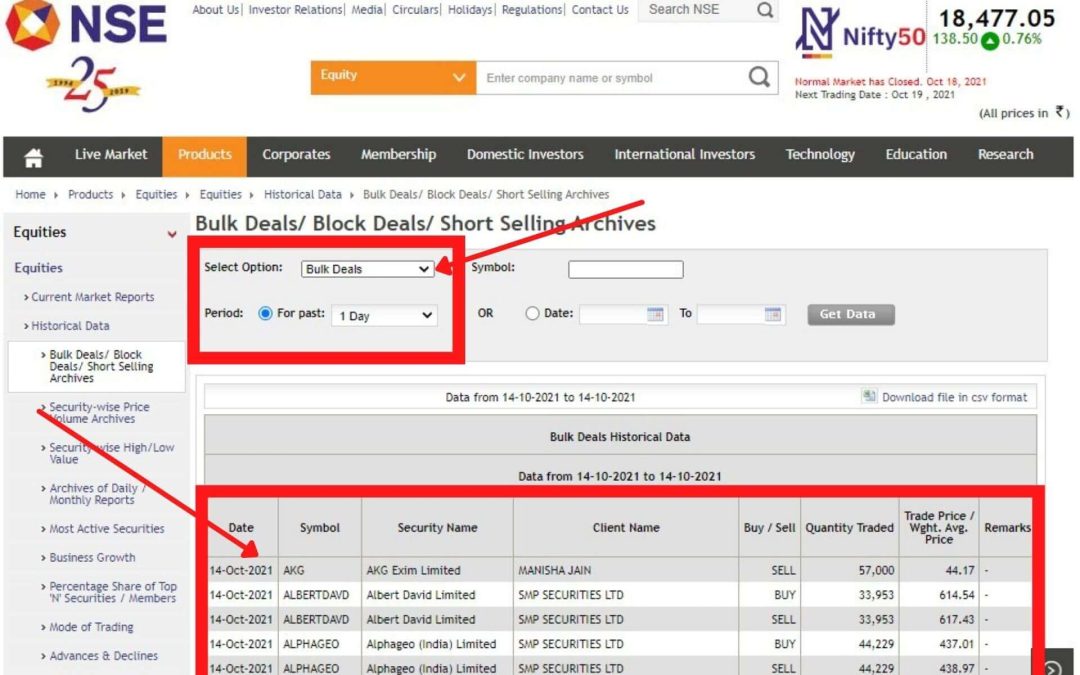Viewport: 1080px width, 675px height.
Task: Open Percentage Share of Top 'N' Securities
Action: pyautogui.click(x=113, y=592)
